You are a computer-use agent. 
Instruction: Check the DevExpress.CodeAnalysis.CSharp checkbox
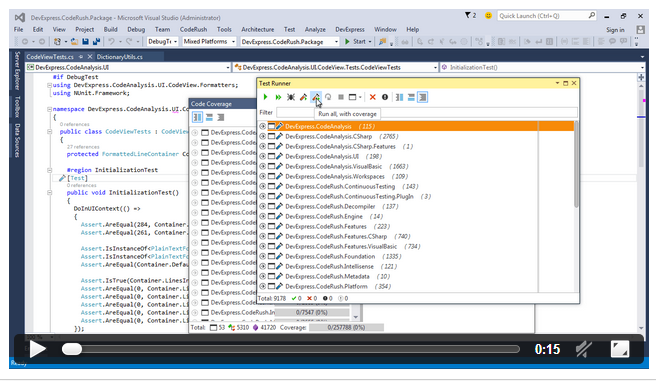(272, 136)
